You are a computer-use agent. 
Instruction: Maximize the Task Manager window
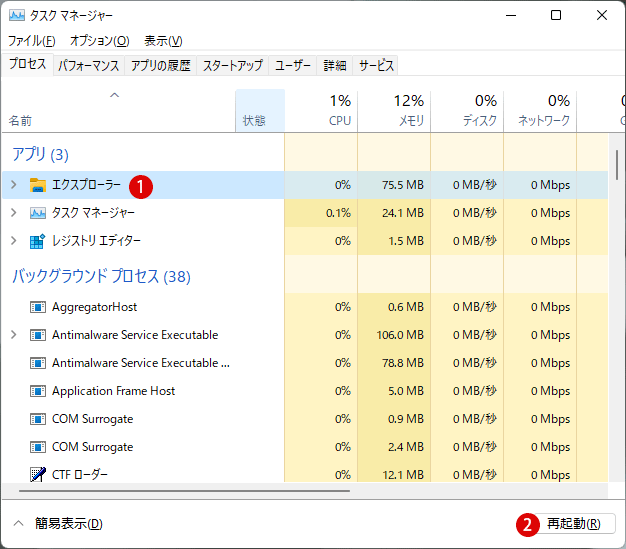pos(556,15)
